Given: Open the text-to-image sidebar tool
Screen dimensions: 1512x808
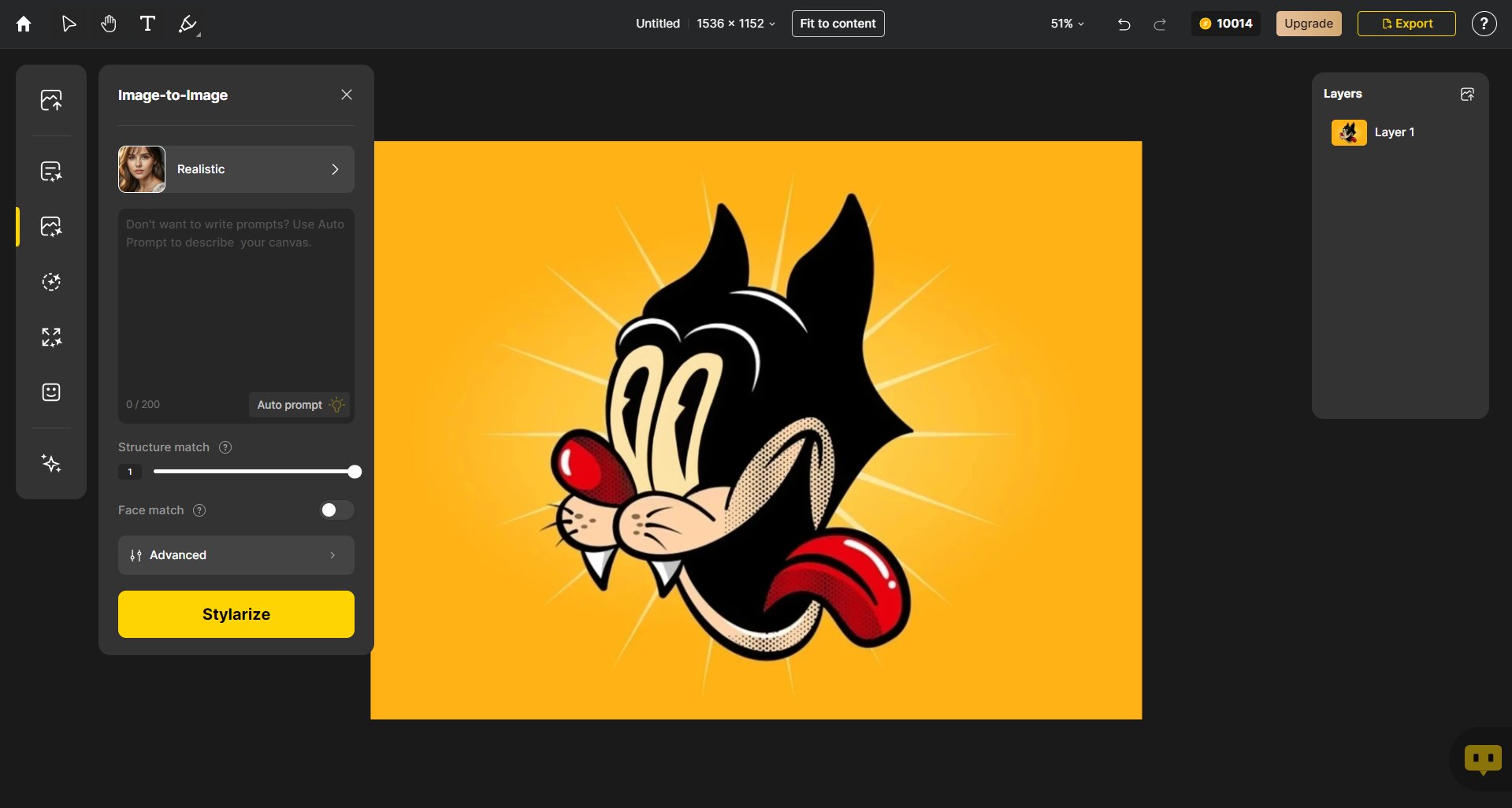Looking at the screenshot, I should [51, 171].
